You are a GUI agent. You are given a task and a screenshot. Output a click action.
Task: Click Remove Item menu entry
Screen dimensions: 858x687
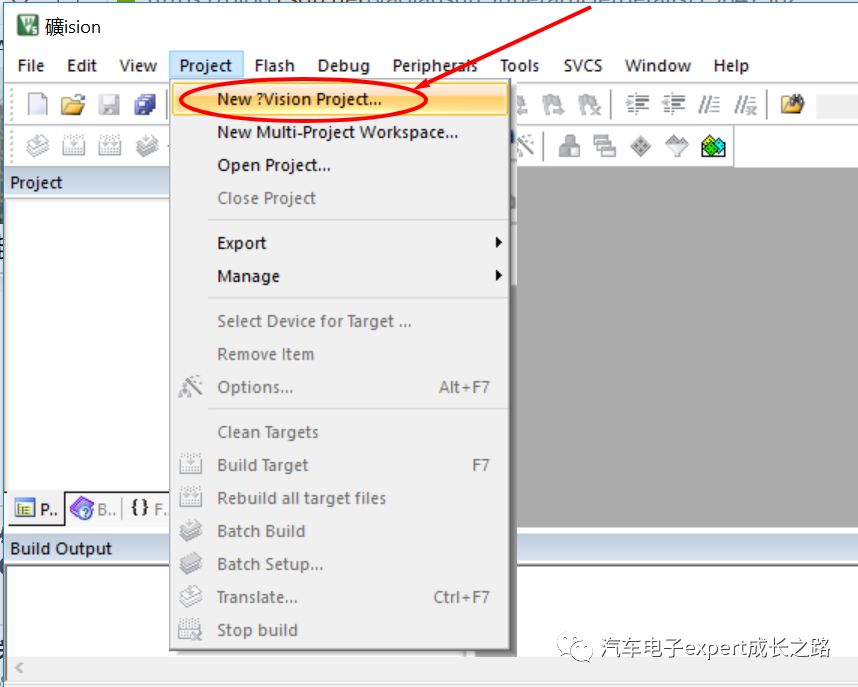[340, 354]
